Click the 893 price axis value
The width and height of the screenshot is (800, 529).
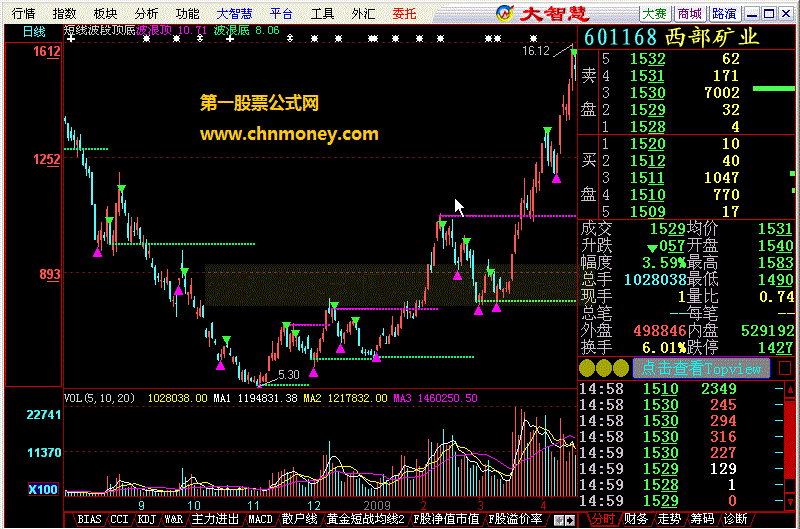pyautogui.click(x=50, y=274)
